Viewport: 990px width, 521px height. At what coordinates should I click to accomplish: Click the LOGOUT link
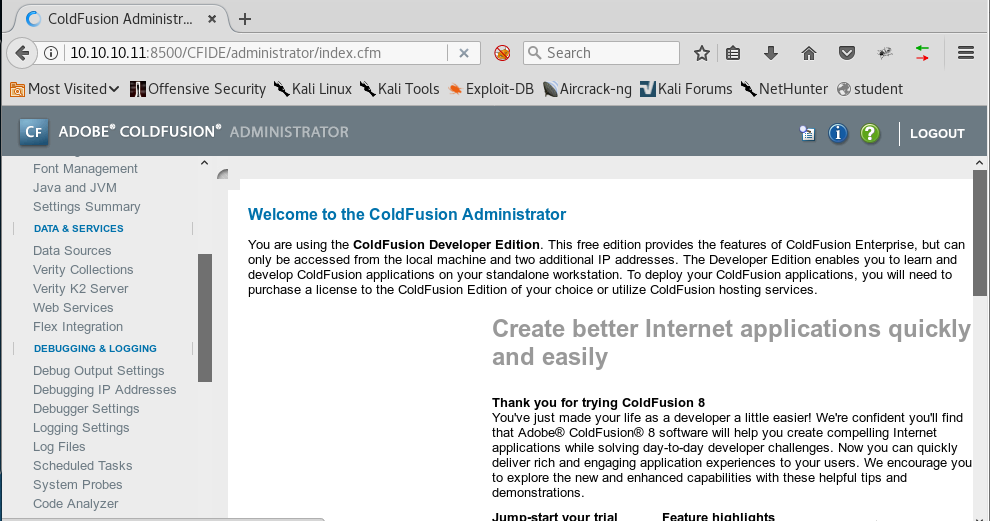point(937,133)
